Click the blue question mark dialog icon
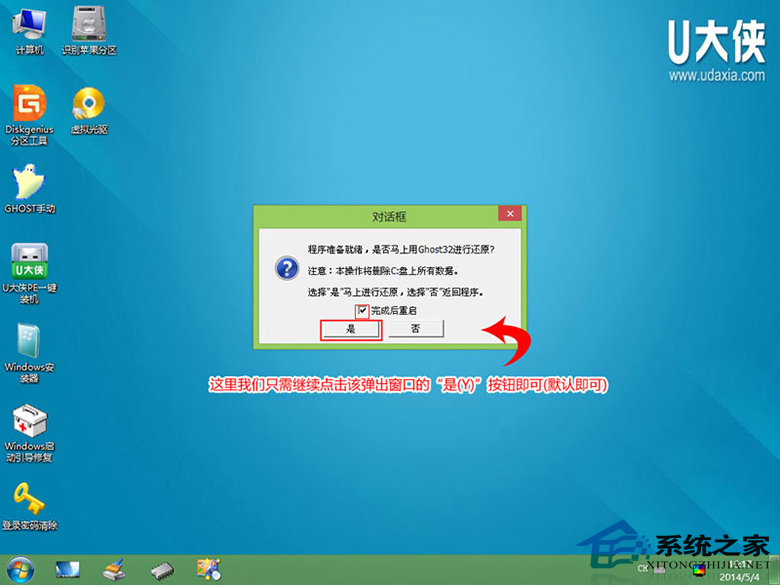The height and width of the screenshot is (585, 780). tap(287, 269)
